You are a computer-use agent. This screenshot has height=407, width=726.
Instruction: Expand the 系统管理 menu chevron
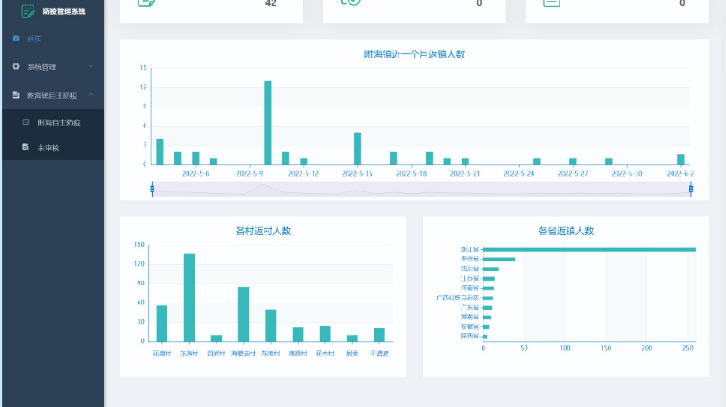(x=91, y=67)
